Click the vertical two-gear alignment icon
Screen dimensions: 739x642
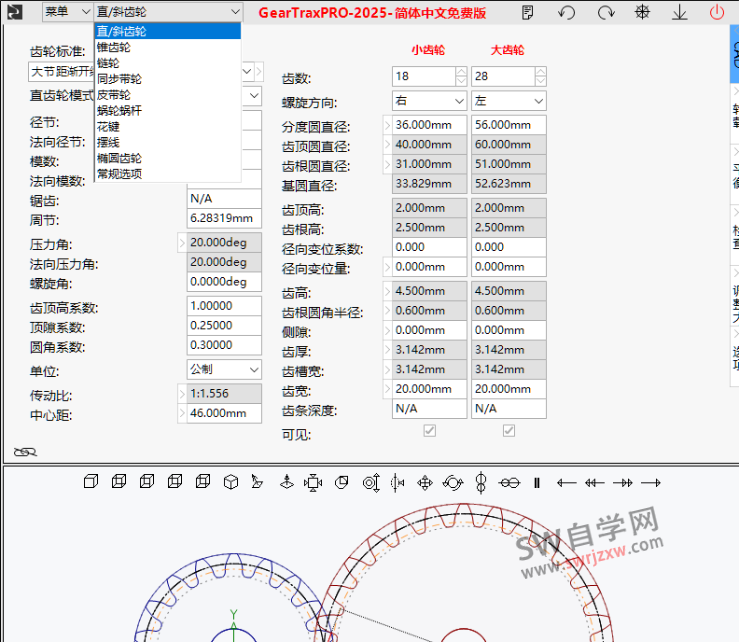(x=481, y=483)
